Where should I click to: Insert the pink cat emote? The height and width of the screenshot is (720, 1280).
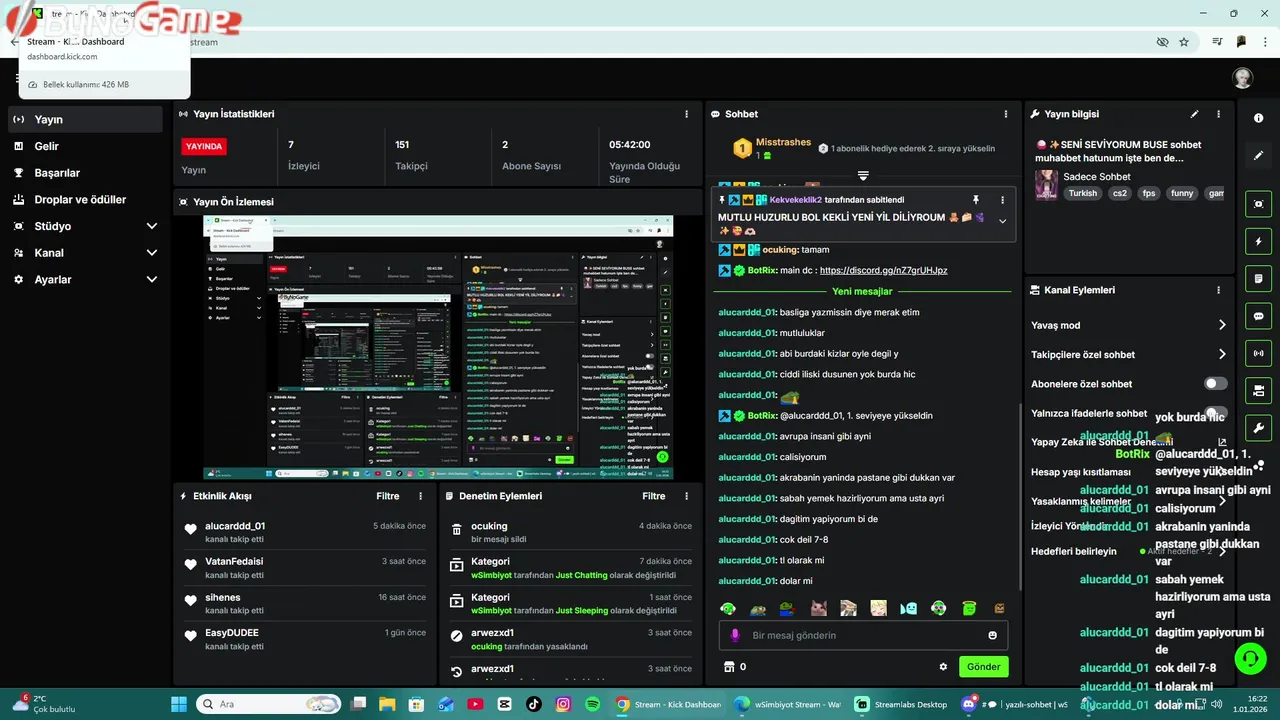coord(818,608)
